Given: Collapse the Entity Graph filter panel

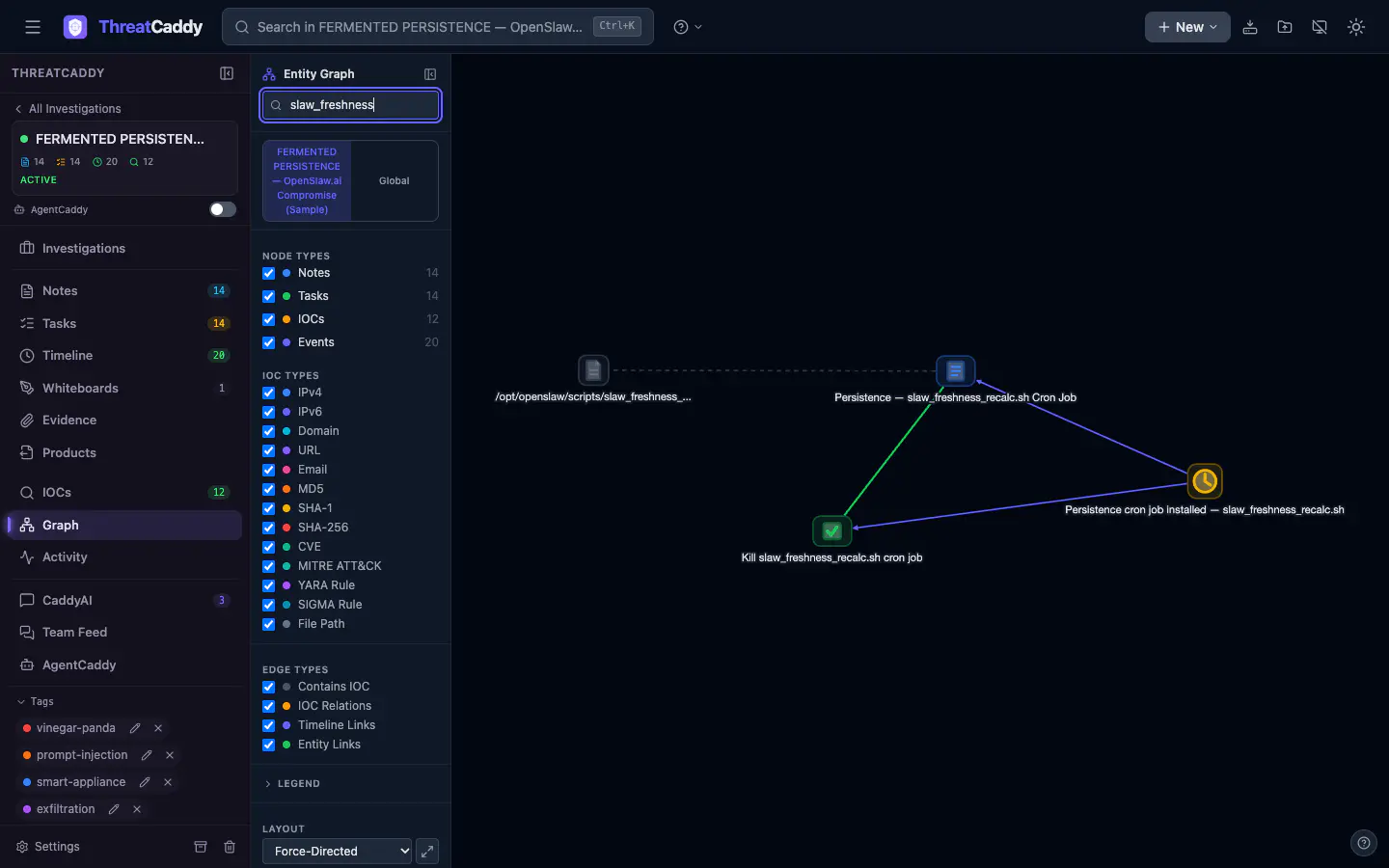Looking at the screenshot, I should (x=430, y=74).
